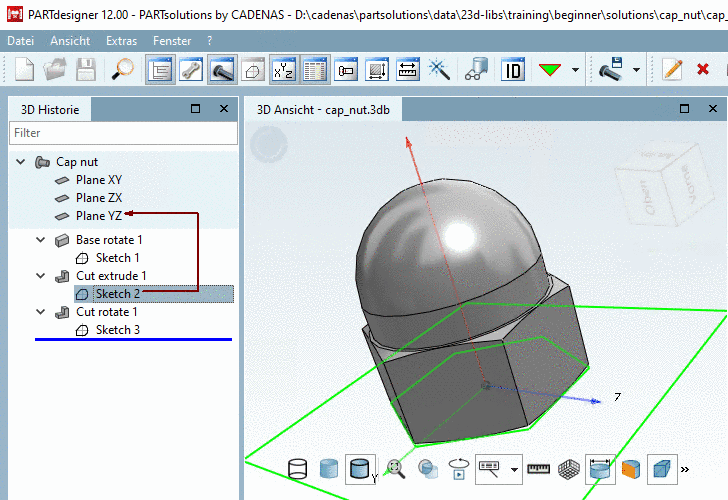The width and height of the screenshot is (728, 500).
Task: Switch to shaded-with-edges cylinder display mode
Action: click(360, 469)
